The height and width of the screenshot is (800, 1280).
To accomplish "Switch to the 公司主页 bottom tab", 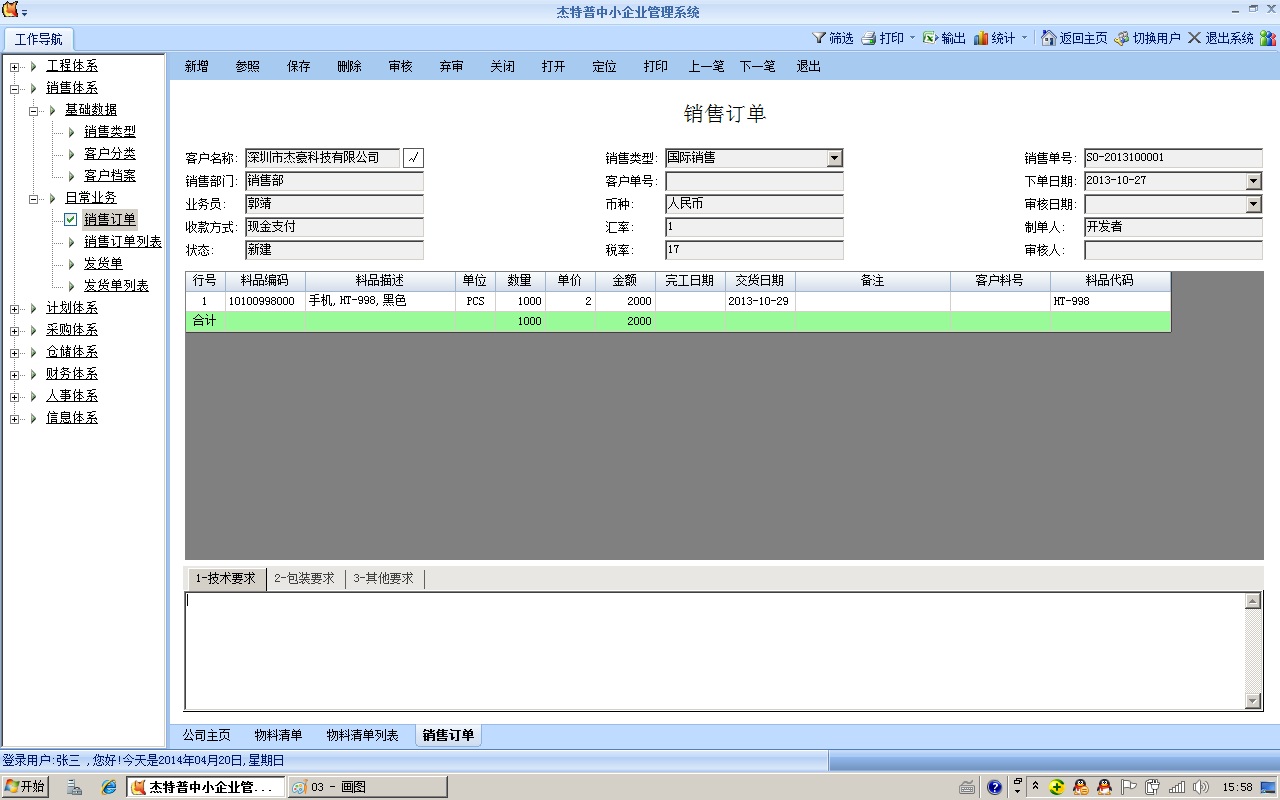I will [x=207, y=736].
